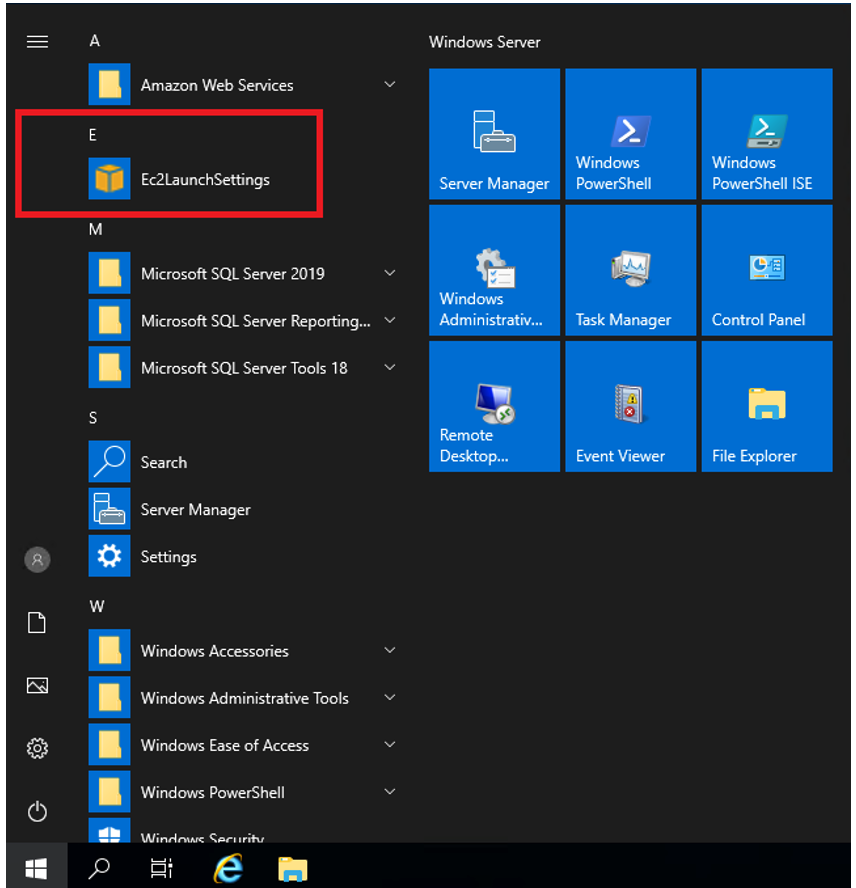This screenshot has height=888, width=856.
Task: Select Search from the app list
Action: tap(163, 462)
